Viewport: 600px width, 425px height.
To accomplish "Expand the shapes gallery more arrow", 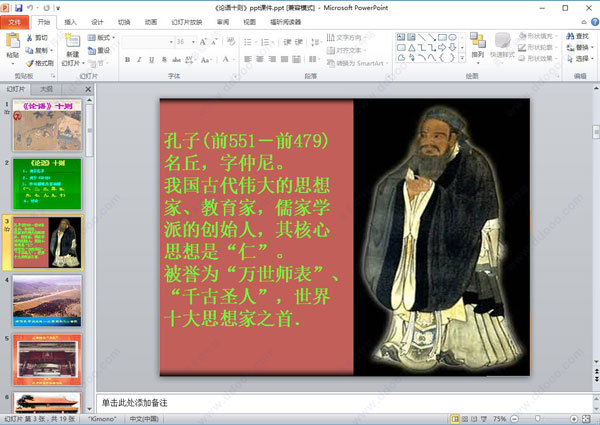I will pos(462,58).
